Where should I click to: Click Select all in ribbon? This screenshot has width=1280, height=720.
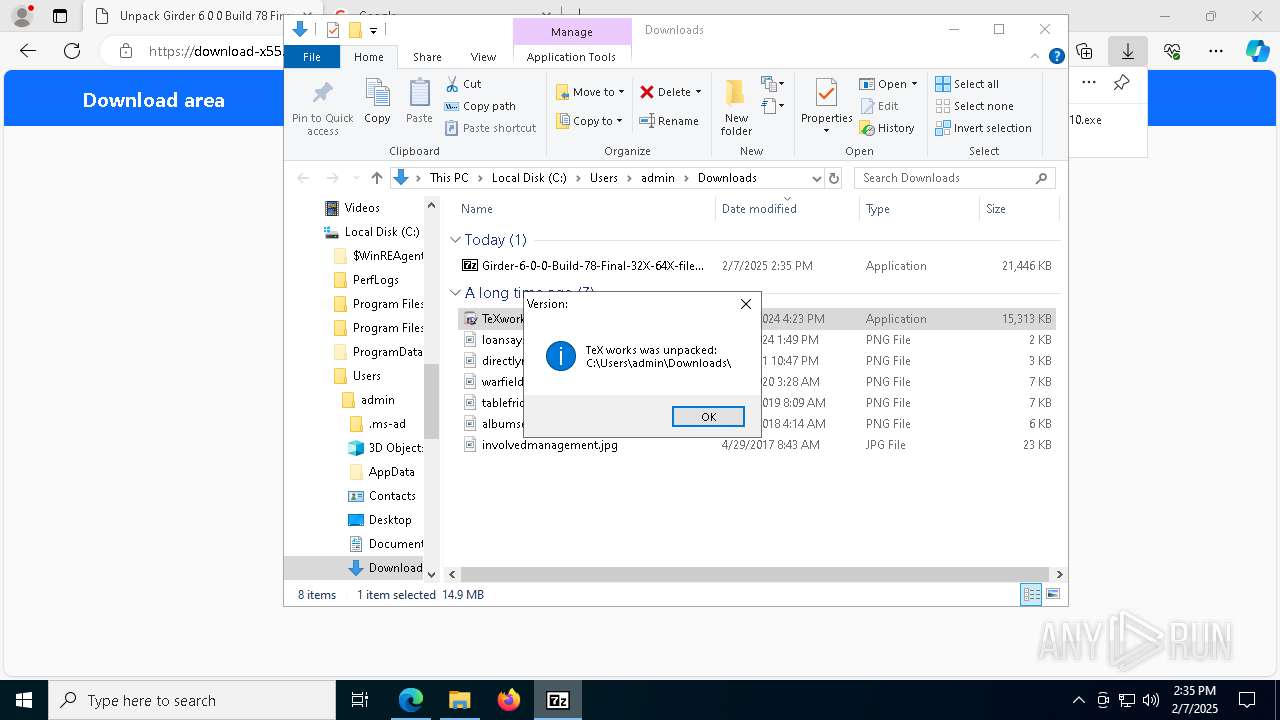[967, 84]
